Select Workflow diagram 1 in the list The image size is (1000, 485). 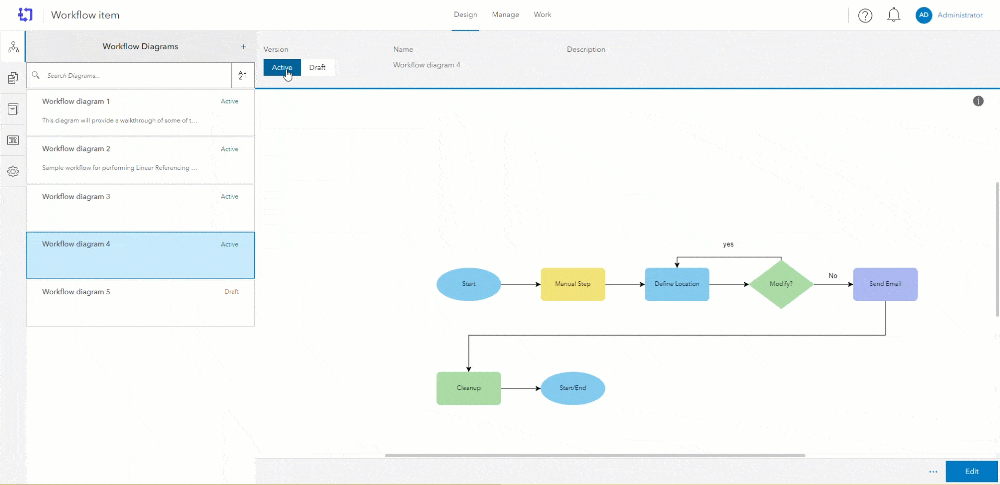coord(140,112)
